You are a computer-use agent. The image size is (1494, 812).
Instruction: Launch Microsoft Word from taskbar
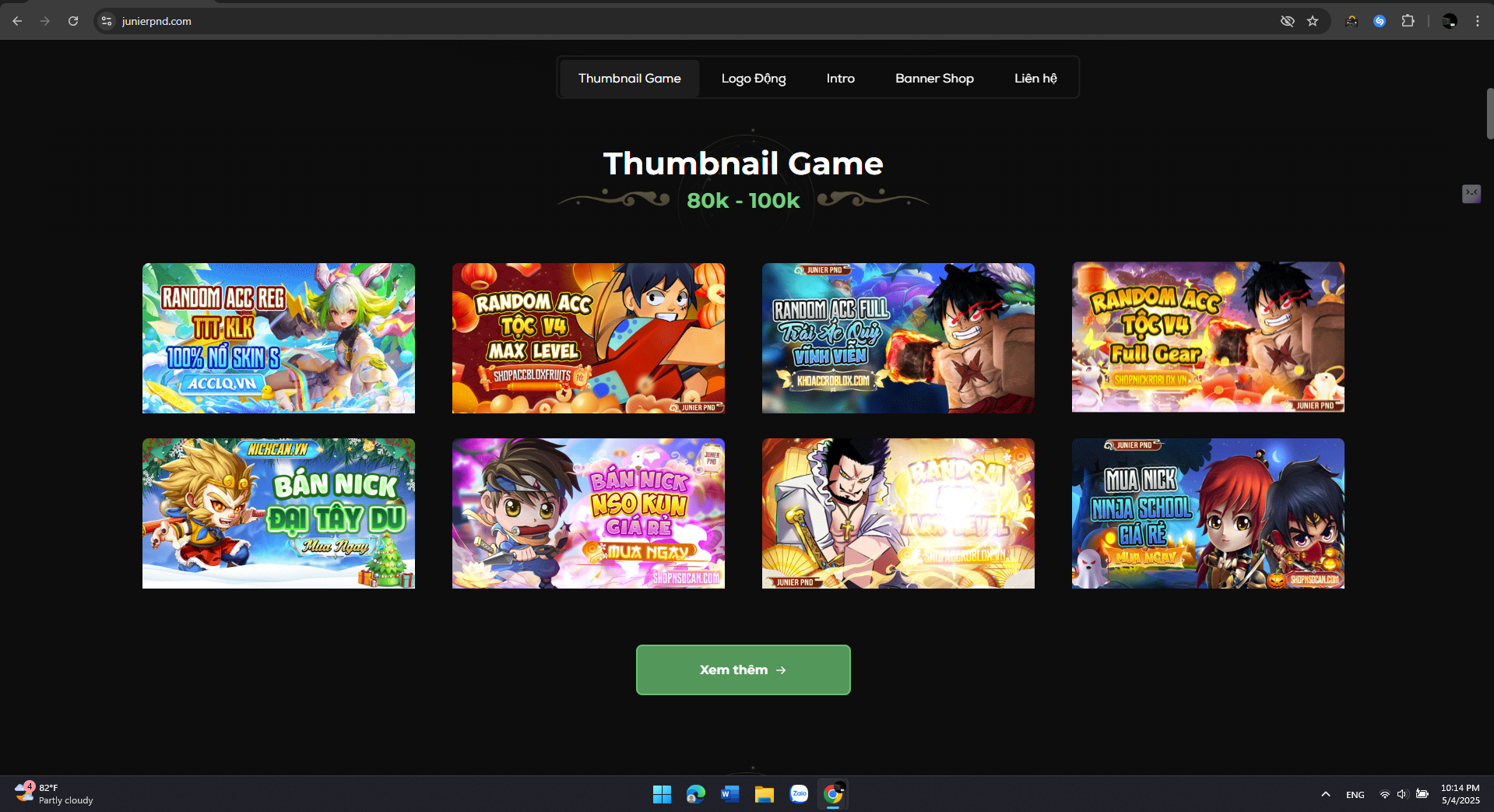click(x=729, y=794)
